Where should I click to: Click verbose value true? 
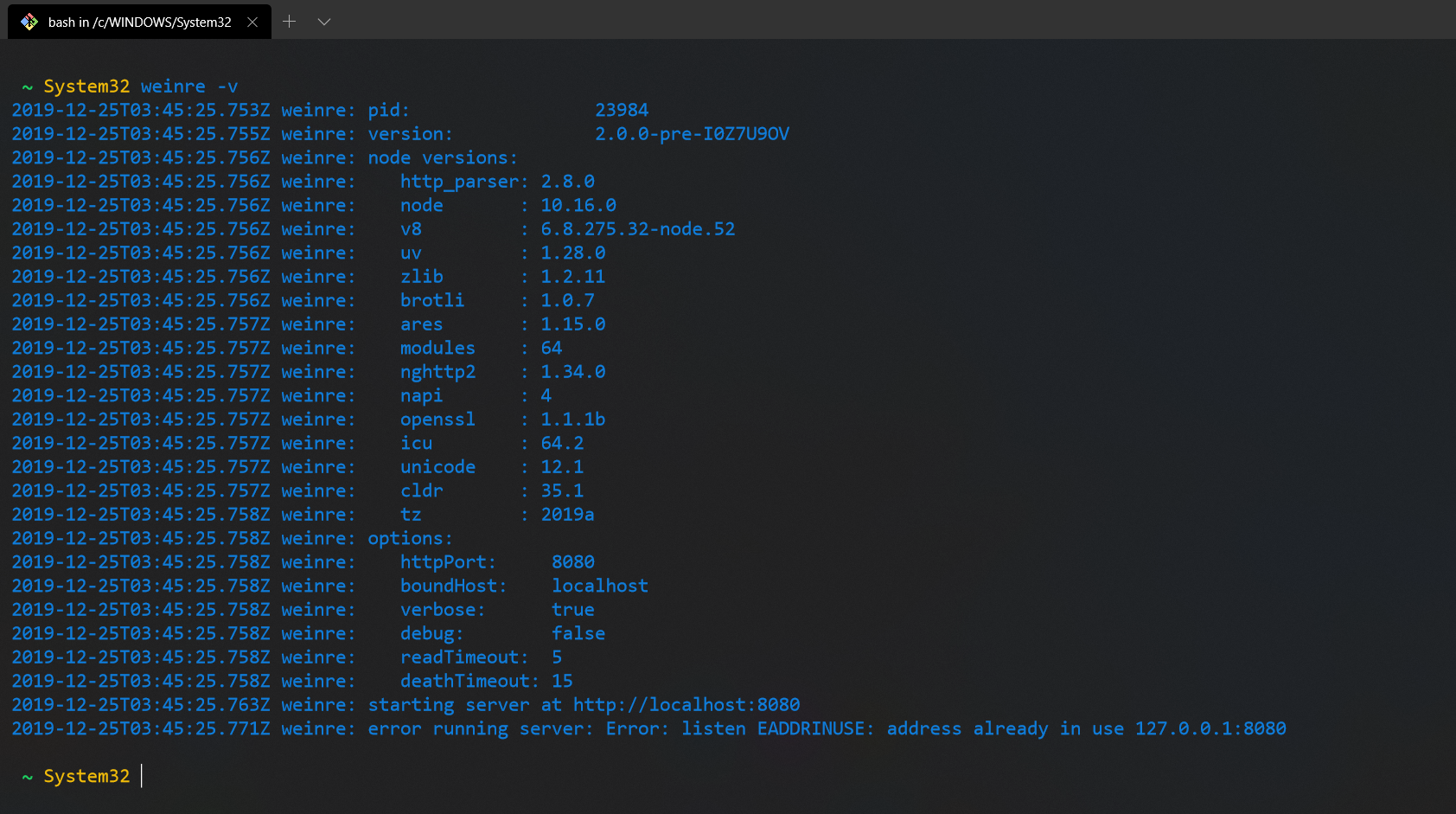tap(573, 610)
